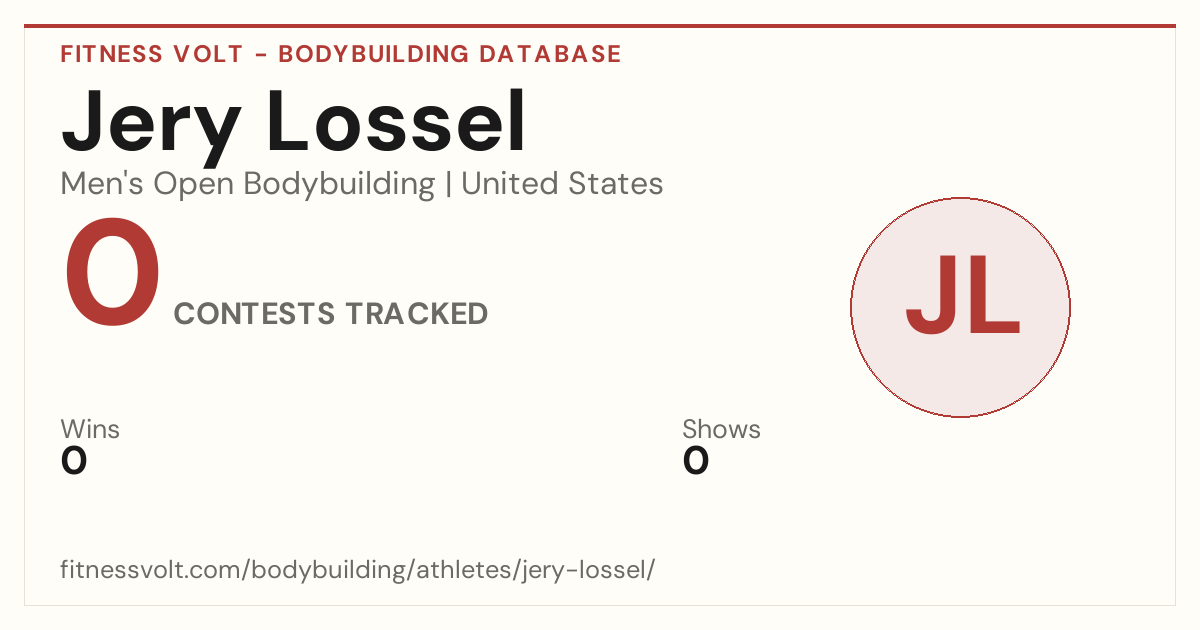Select the first name Jery in heading
This screenshot has width=1200, height=630.
click(x=151, y=125)
